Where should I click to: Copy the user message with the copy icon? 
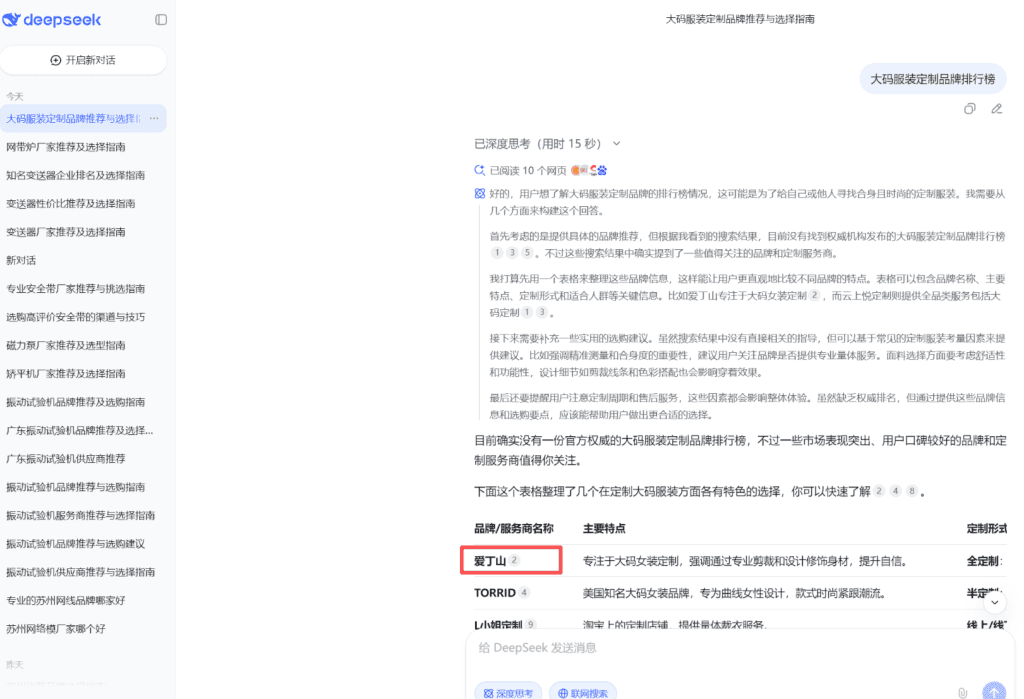969,109
